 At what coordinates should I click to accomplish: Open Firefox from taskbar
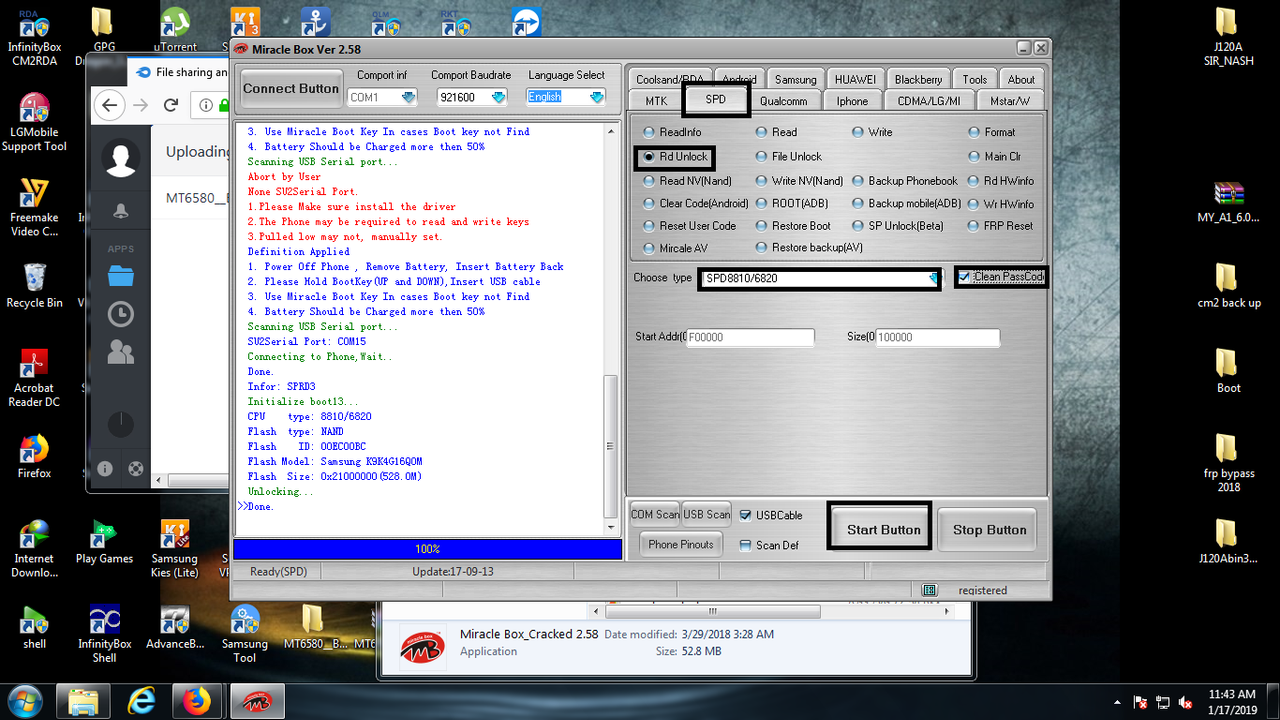click(199, 703)
